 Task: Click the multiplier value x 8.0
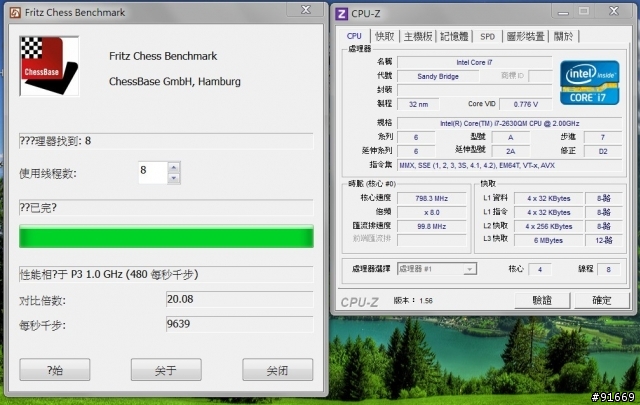coord(431,212)
